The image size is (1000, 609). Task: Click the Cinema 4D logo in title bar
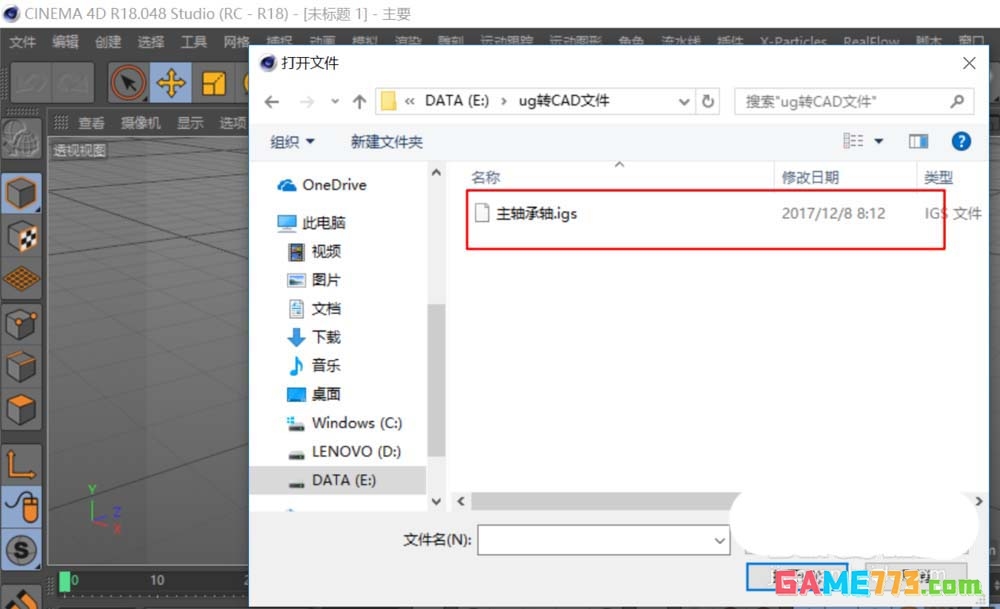(x=10, y=14)
